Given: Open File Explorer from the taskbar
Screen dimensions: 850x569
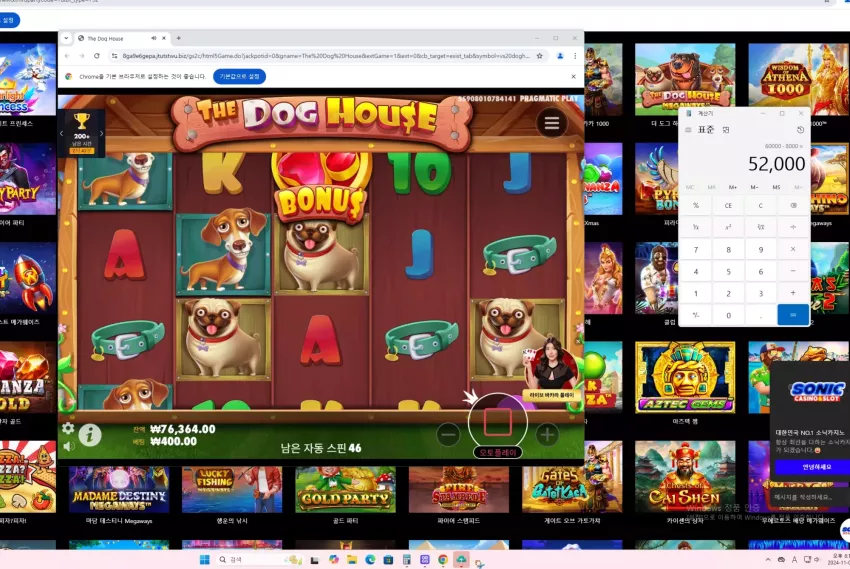Looking at the screenshot, I should pos(352,559).
